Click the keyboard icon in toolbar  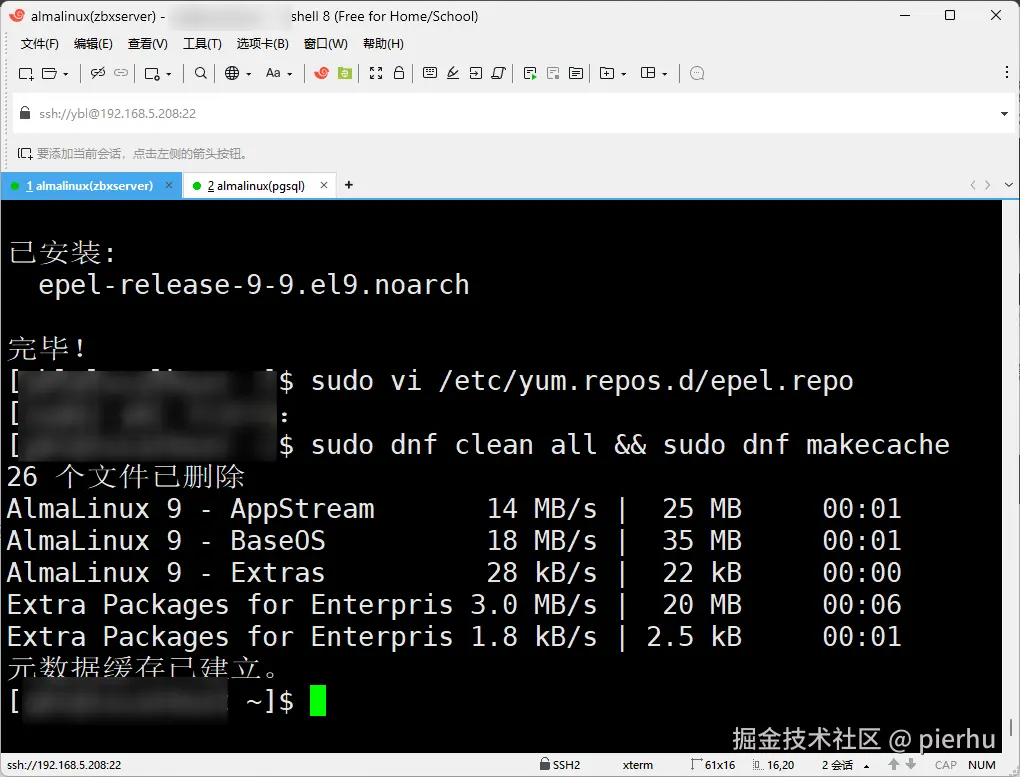pyautogui.click(x=429, y=73)
